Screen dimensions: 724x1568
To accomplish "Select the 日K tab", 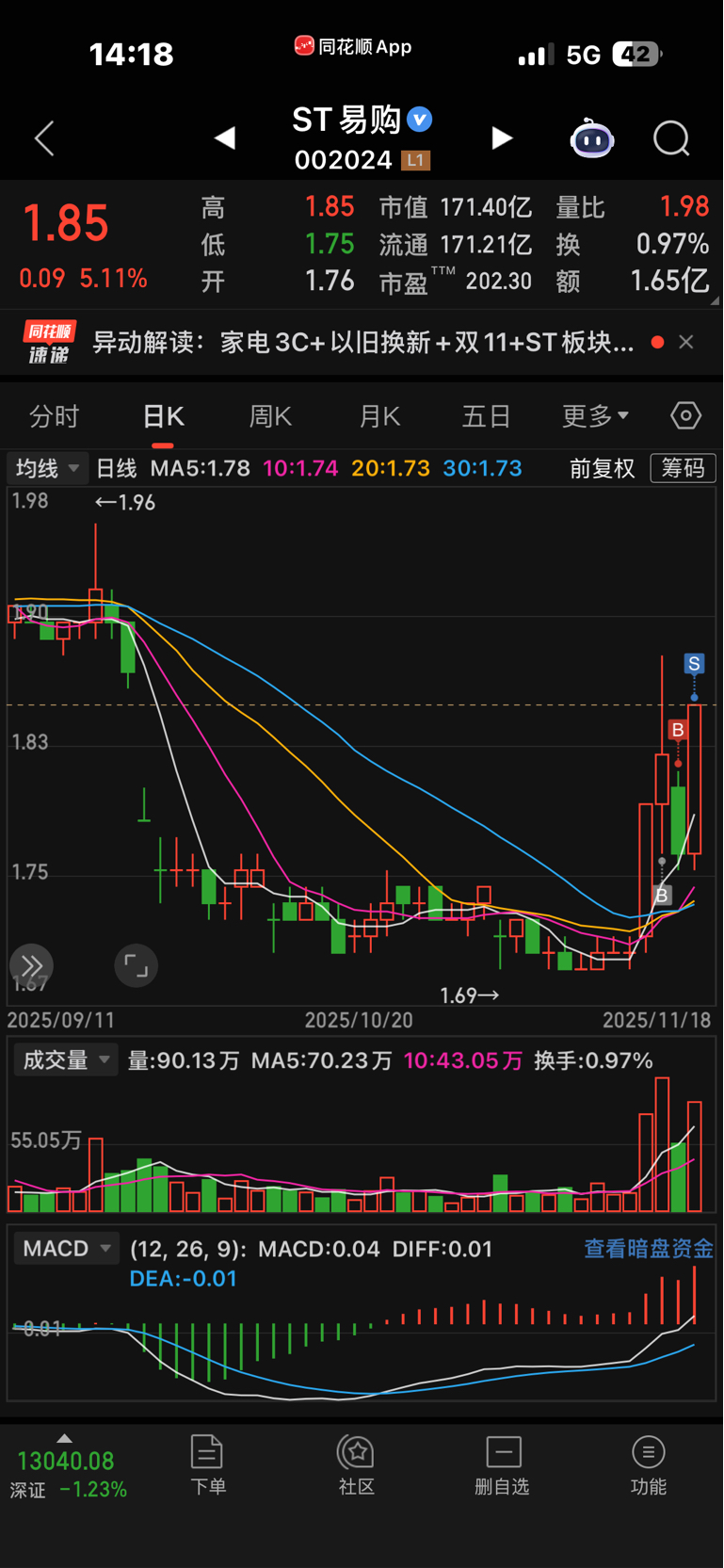I will click(x=163, y=416).
